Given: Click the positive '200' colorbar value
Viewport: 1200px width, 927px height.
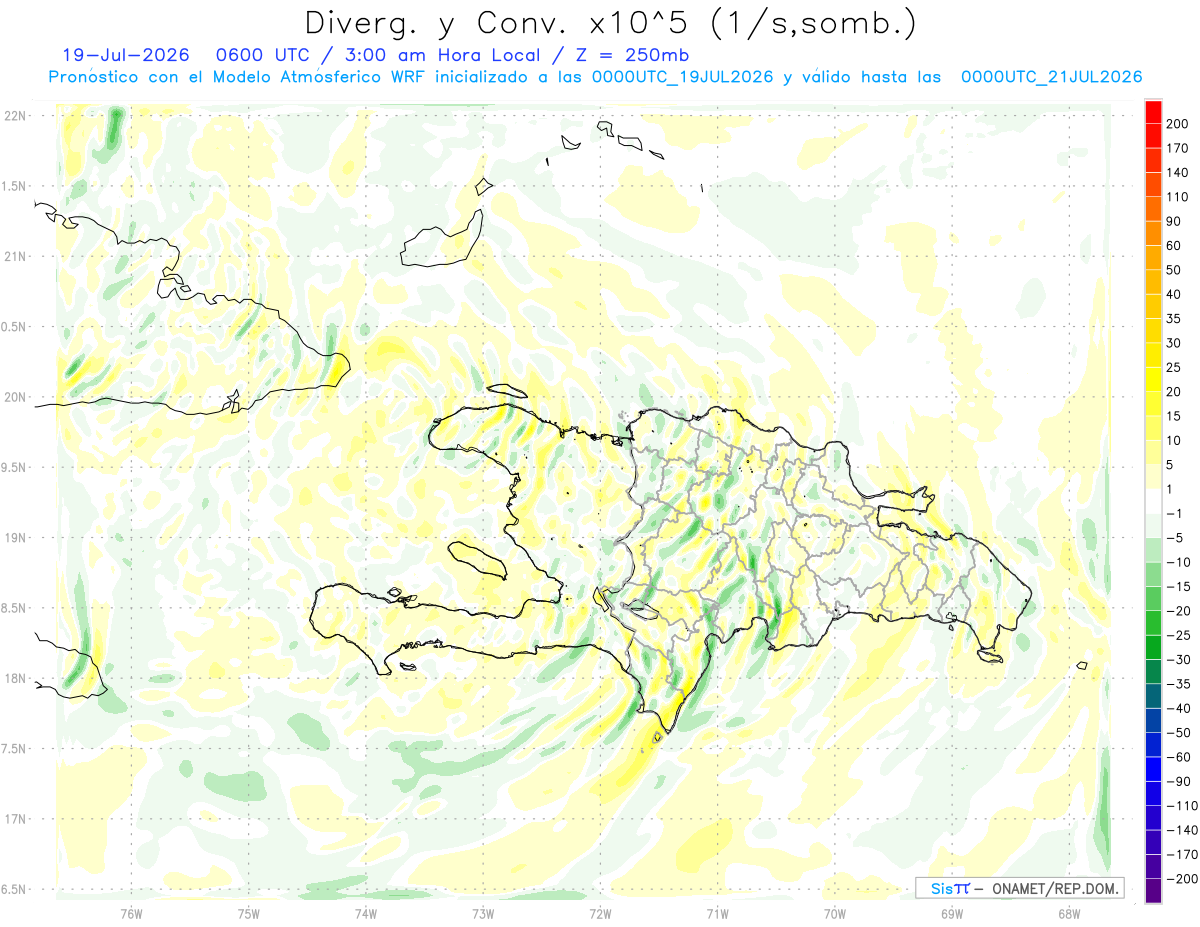Looking at the screenshot, I should coord(1178,124).
